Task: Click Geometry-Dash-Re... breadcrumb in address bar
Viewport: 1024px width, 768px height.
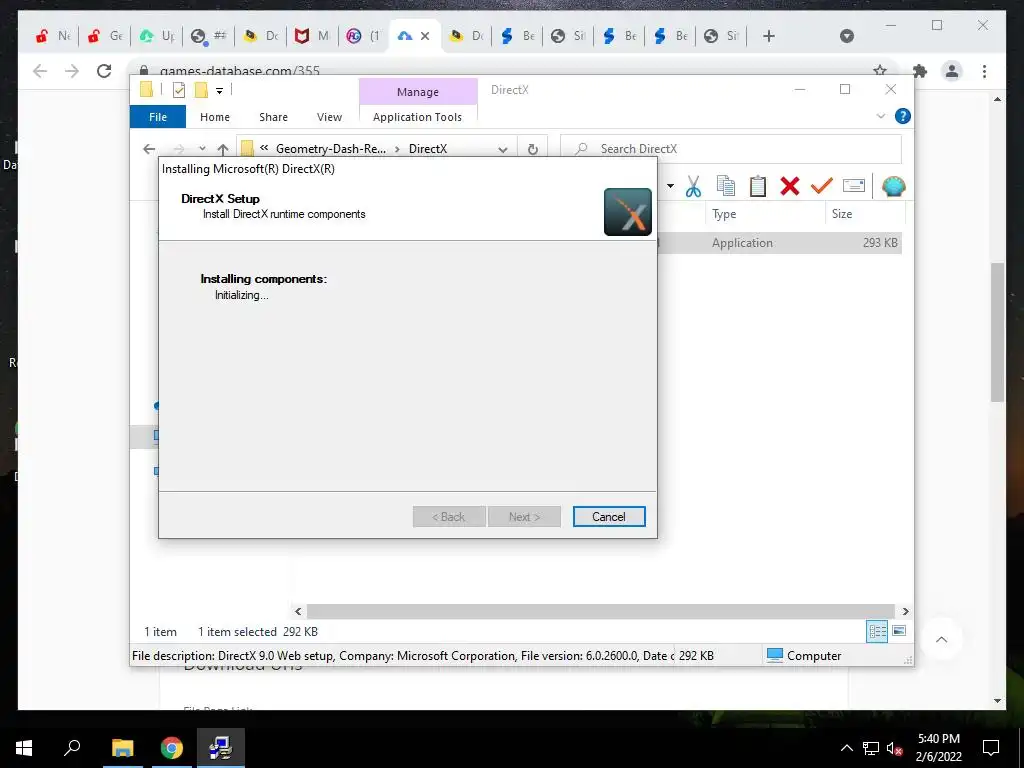Action: tap(330, 149)
